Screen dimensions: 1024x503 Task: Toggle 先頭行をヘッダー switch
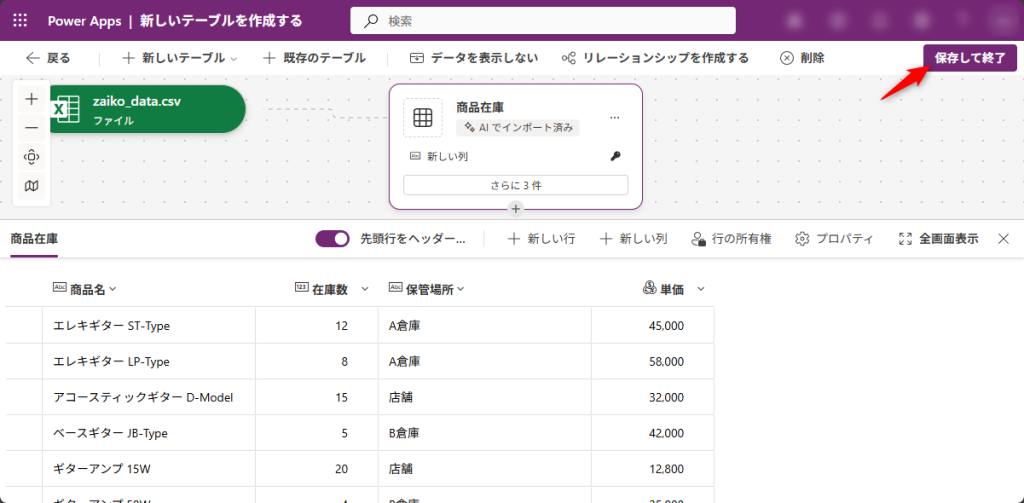[x=332, y=239]
